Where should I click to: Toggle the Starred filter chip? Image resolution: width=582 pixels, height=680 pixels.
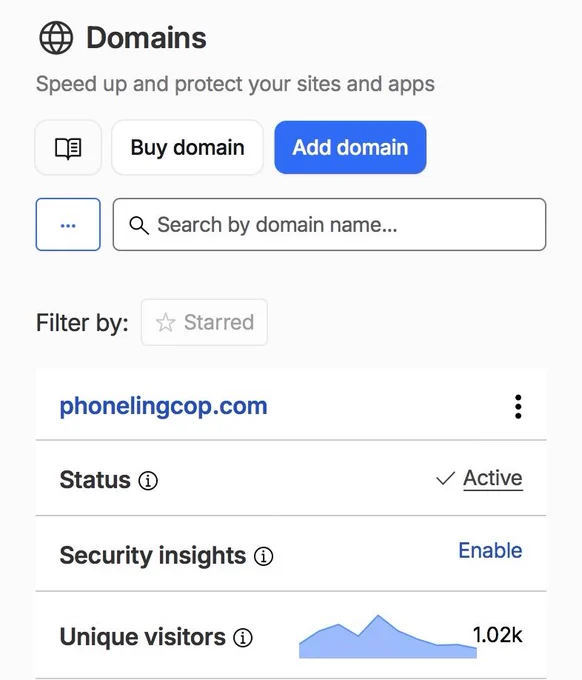click(x=204, y=322)
